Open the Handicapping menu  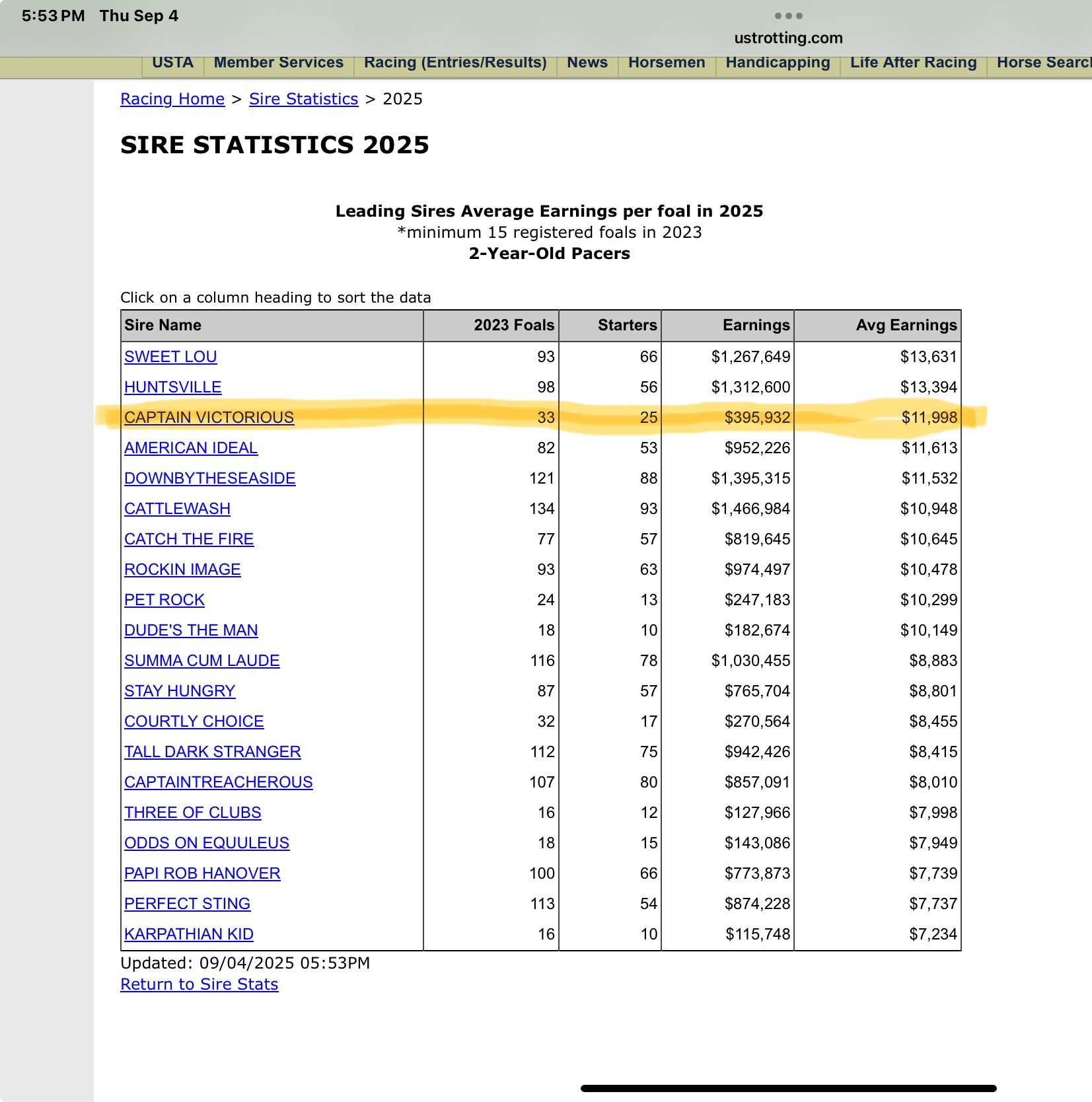778,63
